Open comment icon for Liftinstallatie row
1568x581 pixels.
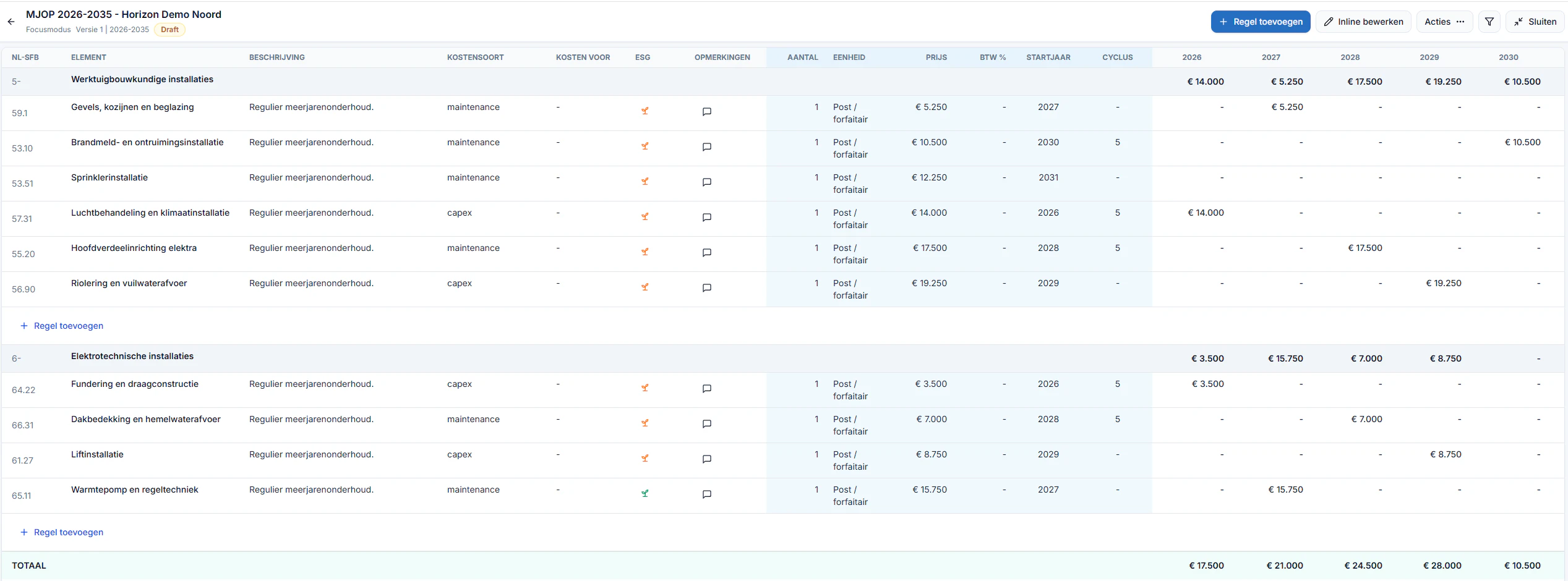tap(706, 459)
